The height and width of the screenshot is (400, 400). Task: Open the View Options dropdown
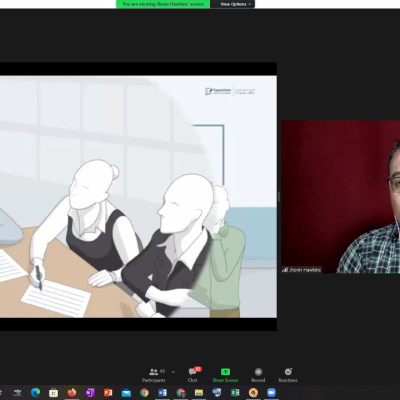[235, 4]
